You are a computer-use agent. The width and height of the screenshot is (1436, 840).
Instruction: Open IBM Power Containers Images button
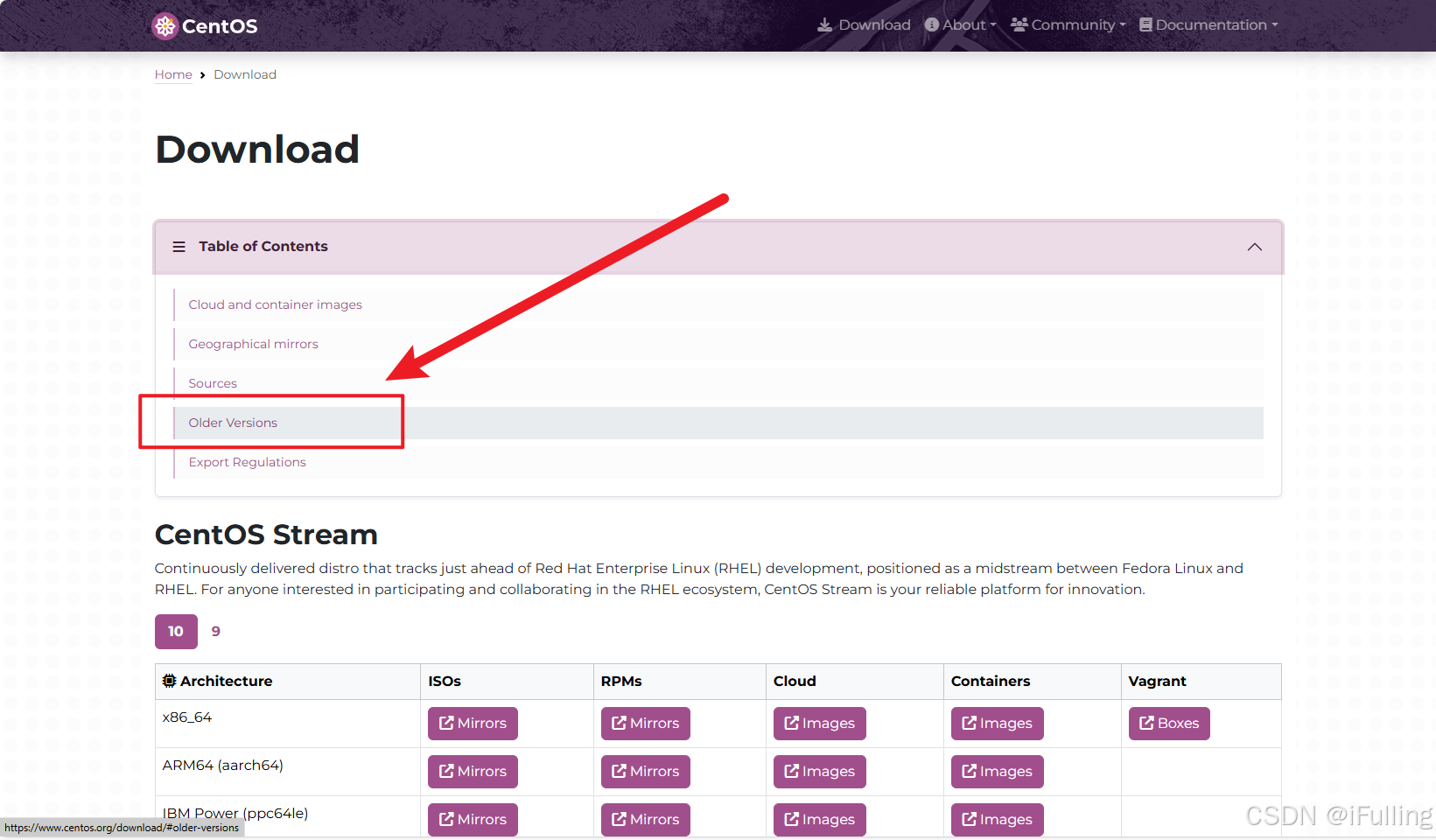point(998,820)
